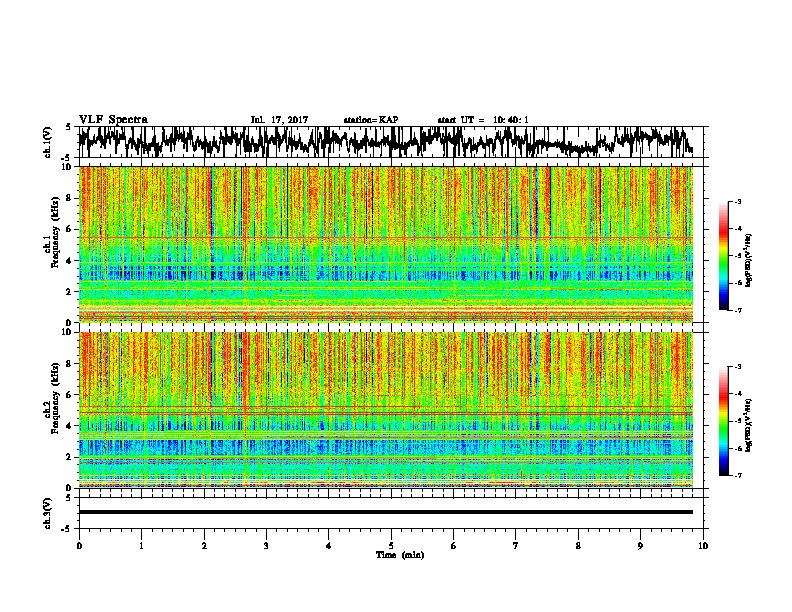
Task: Click time axis tick label "8"
Action: [x=578, y=546]
